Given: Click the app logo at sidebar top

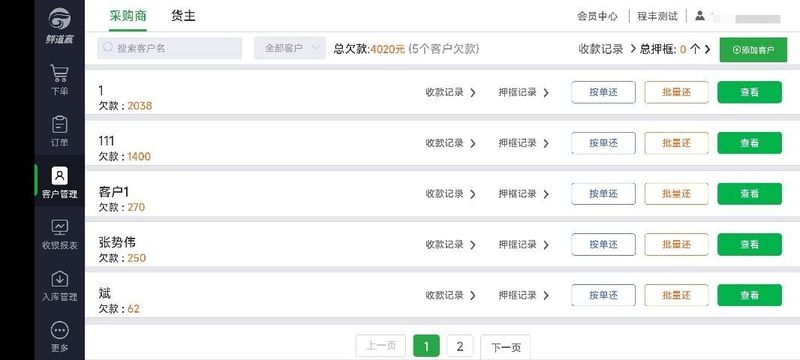Looking at the screenshot, I should pos(60,19).
